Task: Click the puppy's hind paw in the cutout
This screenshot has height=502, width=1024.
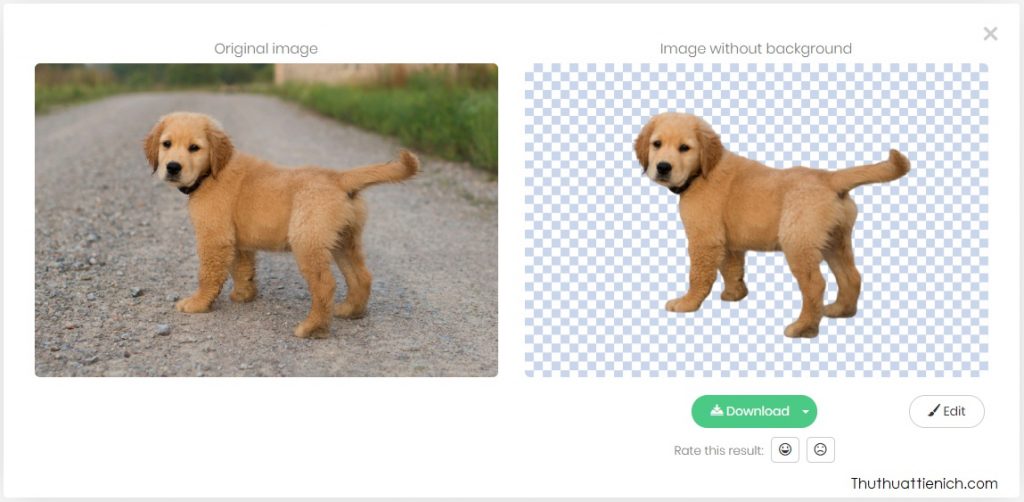Action: (801, 328)
